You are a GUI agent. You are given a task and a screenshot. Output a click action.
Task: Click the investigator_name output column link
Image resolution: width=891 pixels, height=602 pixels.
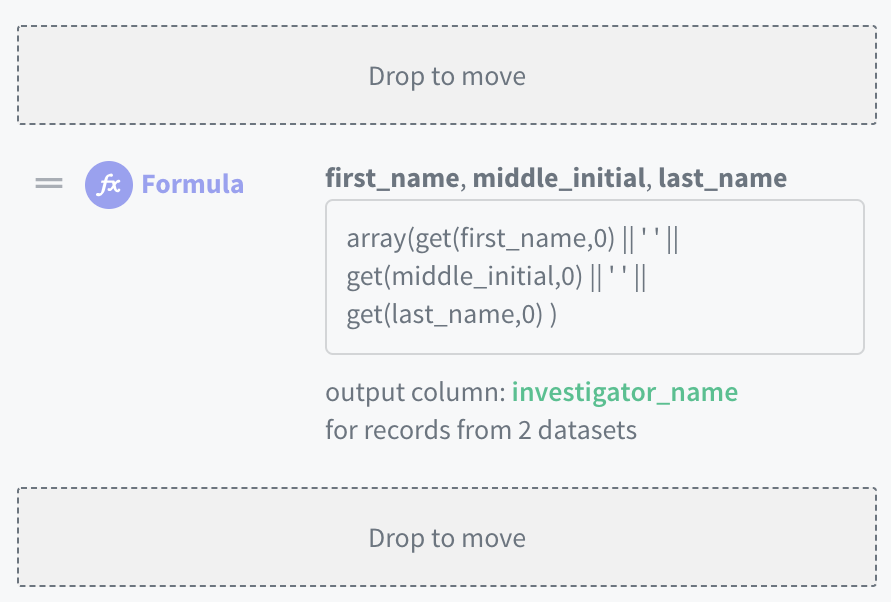[624, 392]
